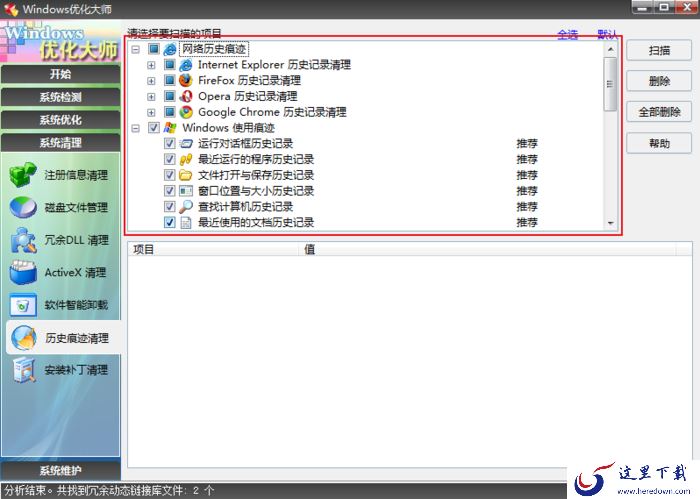The height and width of the screenshot is (499, 700).
Task: Click the 项目 column header
Action: pyautogui.click(x=213, y=249)
